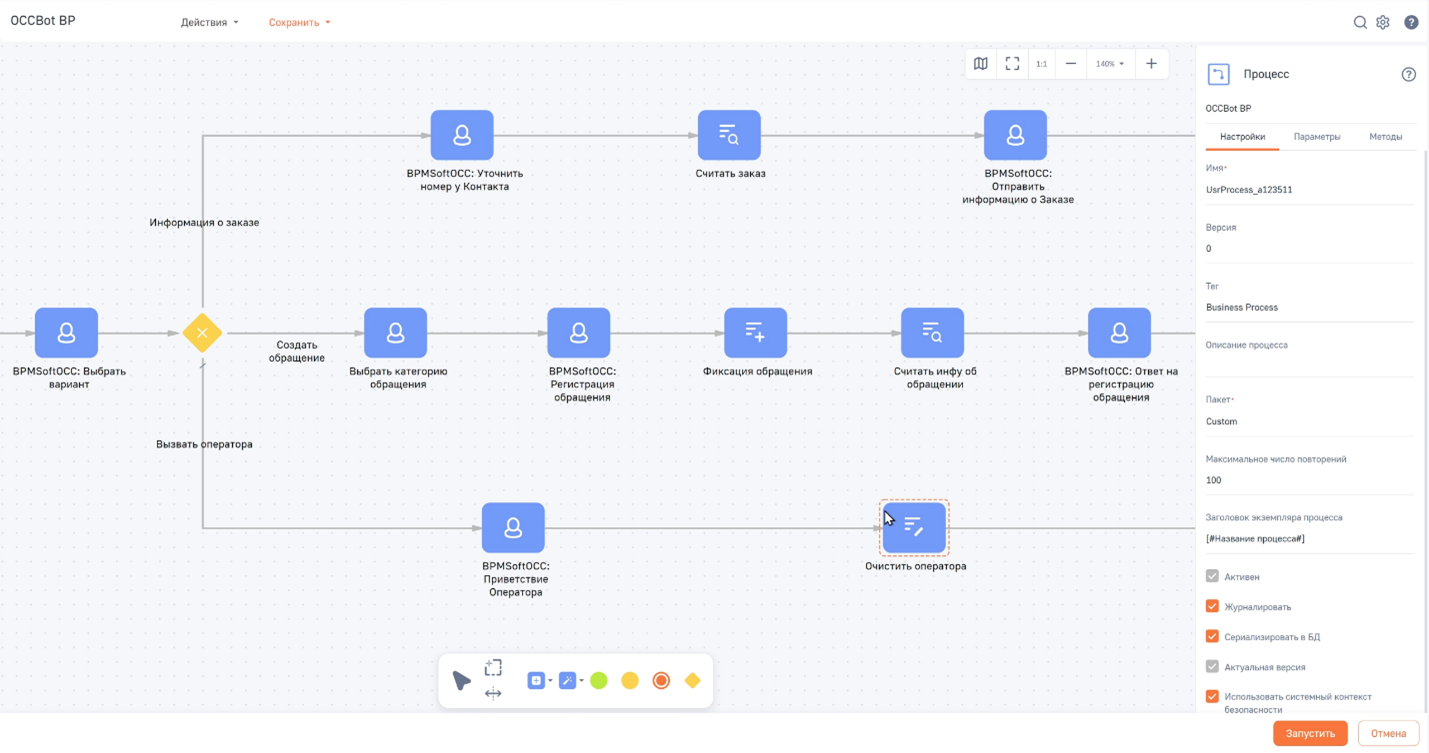Select Ответ на регистрацию обращения node

(x=1119, y=333)
